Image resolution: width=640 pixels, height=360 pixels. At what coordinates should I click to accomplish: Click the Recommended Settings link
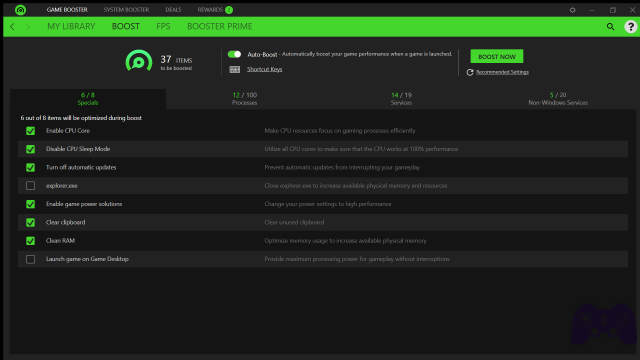pyautogui.click(x=502, y=72)
